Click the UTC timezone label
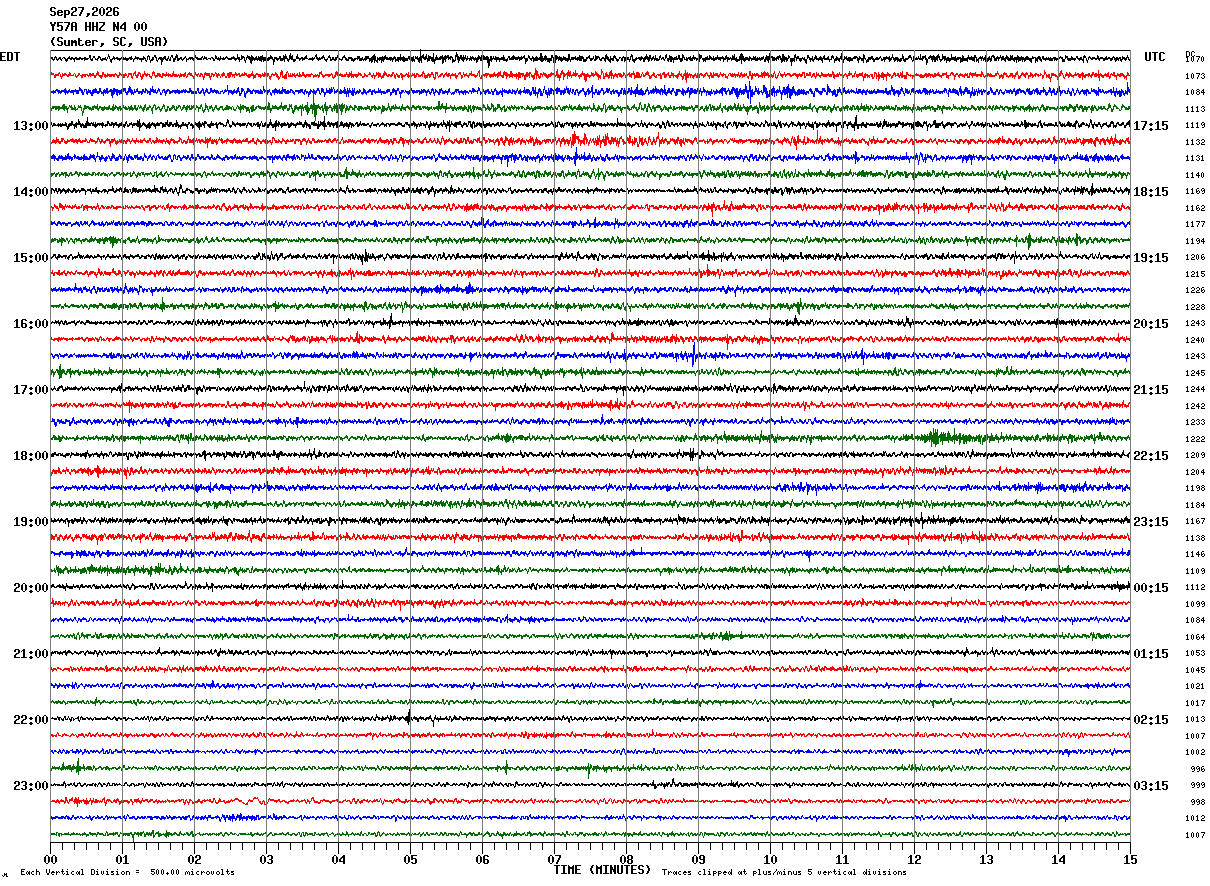This screenshot has width=1210, height=886. (1155, 57)
